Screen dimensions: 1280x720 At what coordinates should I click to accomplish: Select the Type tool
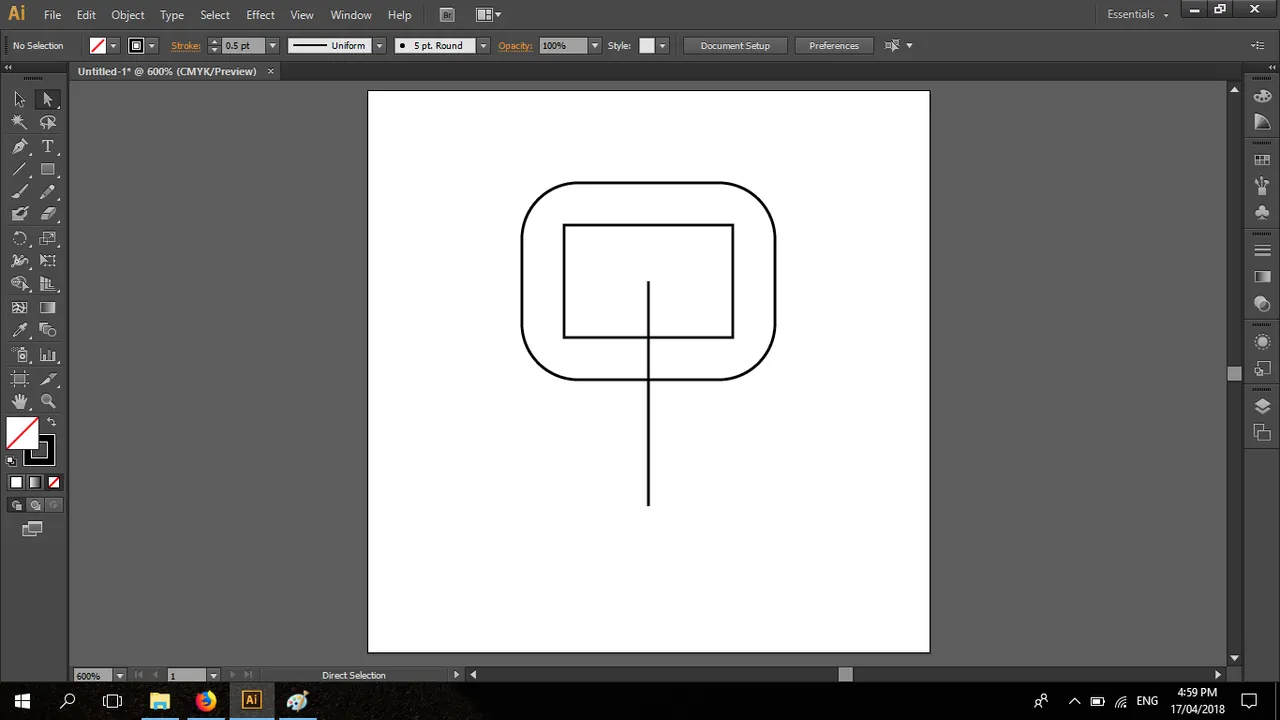click(47, 146)
